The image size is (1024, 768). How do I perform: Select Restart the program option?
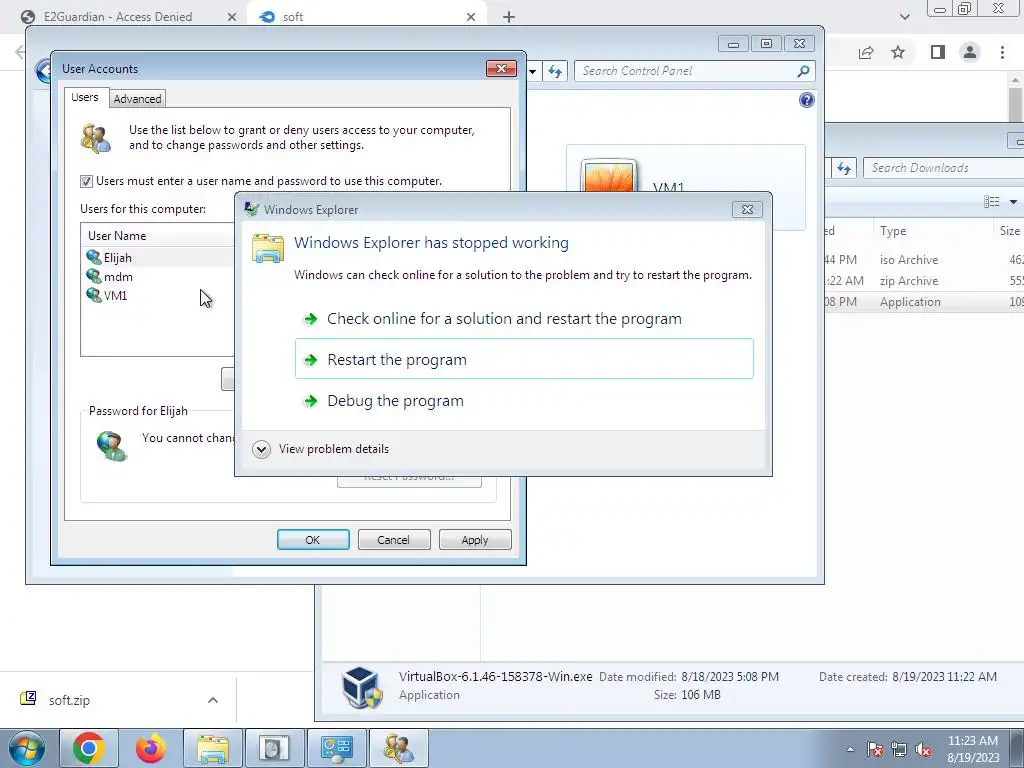click(524, 359)
